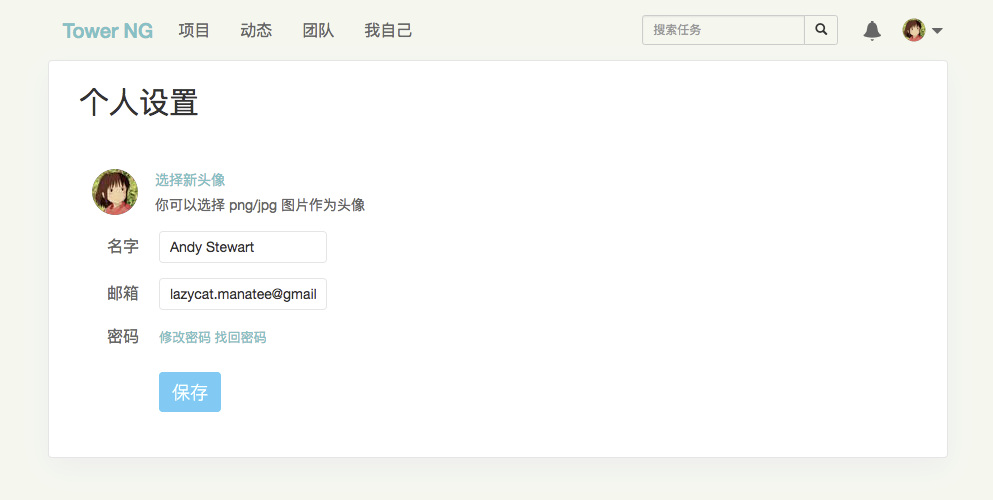Image resolution: width=993 pixels, height=500 pixels.
Task: Expand the account dropdown caret
Action: [937, 31]
